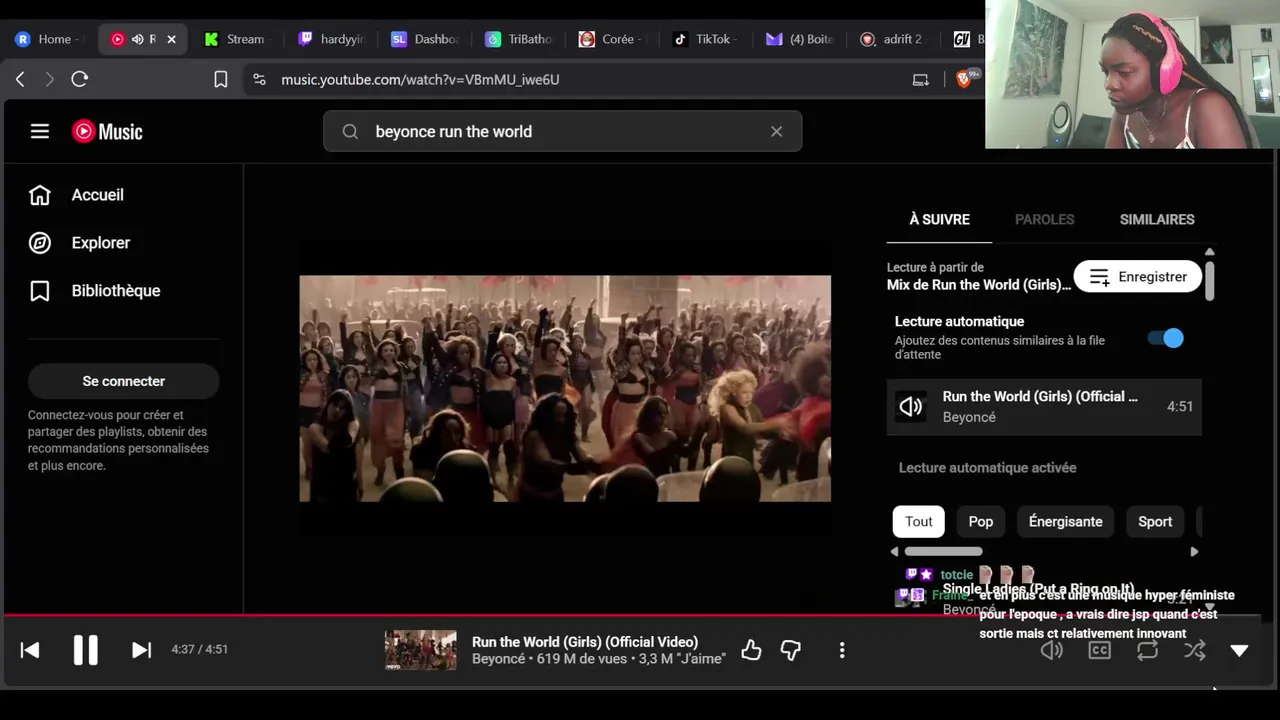
Task: Select the Sport filter chip
Action: pyautogui.click(x=1155, y=522)
